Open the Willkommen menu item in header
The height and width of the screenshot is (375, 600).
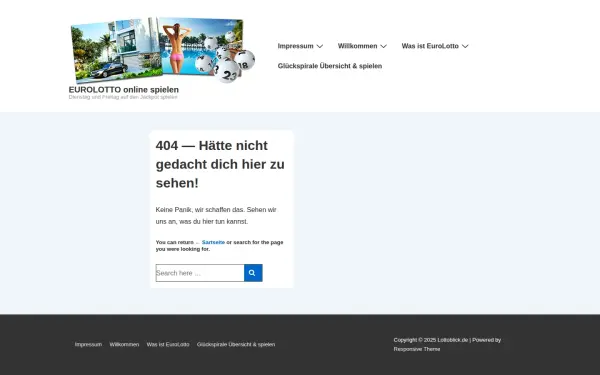(x=357, y=46)
